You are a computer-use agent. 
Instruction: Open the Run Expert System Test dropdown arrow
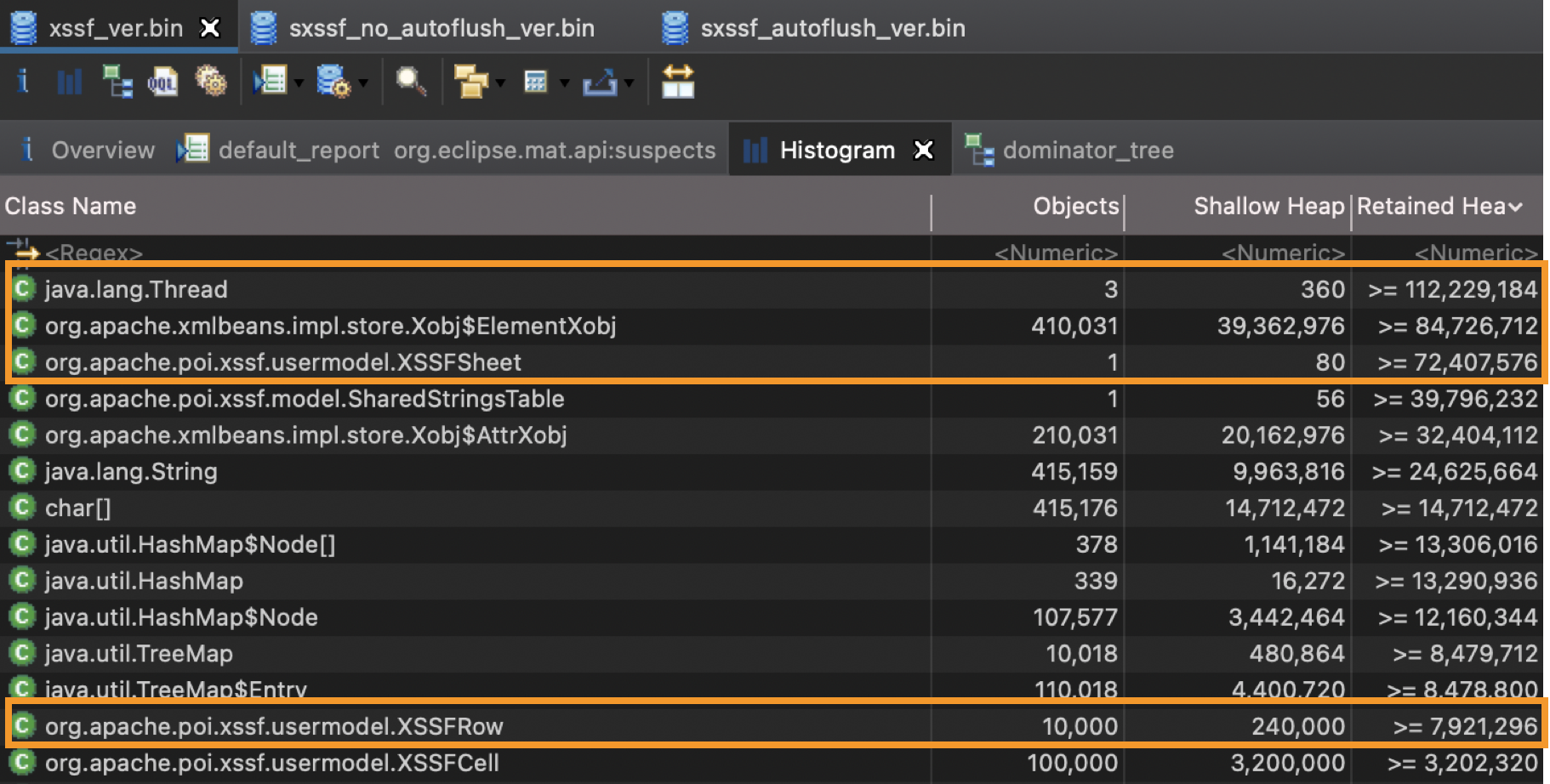click(299, 83)
